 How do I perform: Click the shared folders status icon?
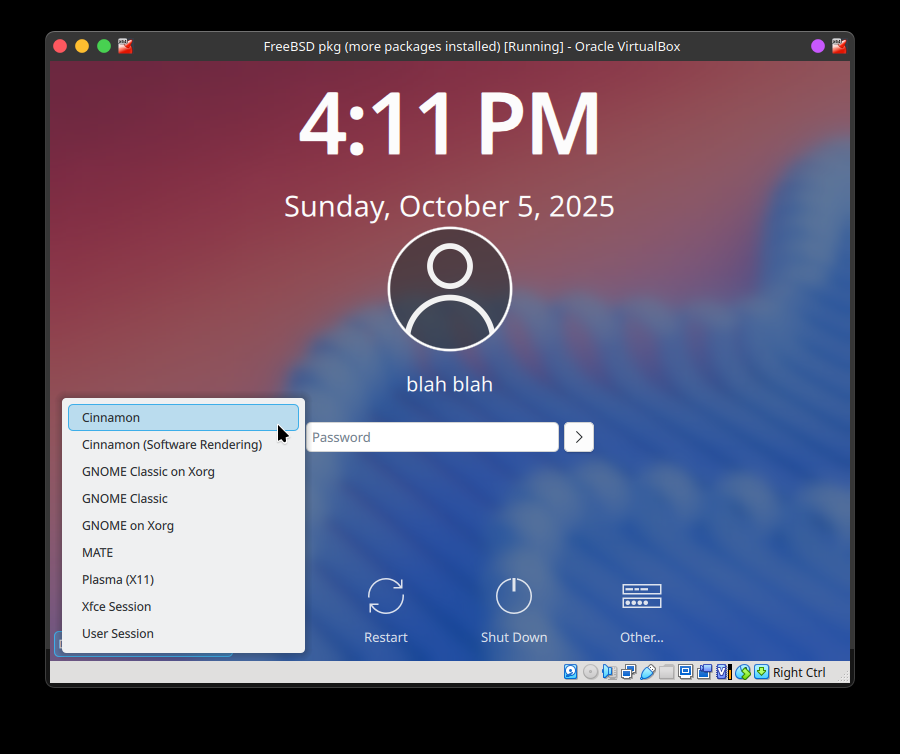(666, 672)
